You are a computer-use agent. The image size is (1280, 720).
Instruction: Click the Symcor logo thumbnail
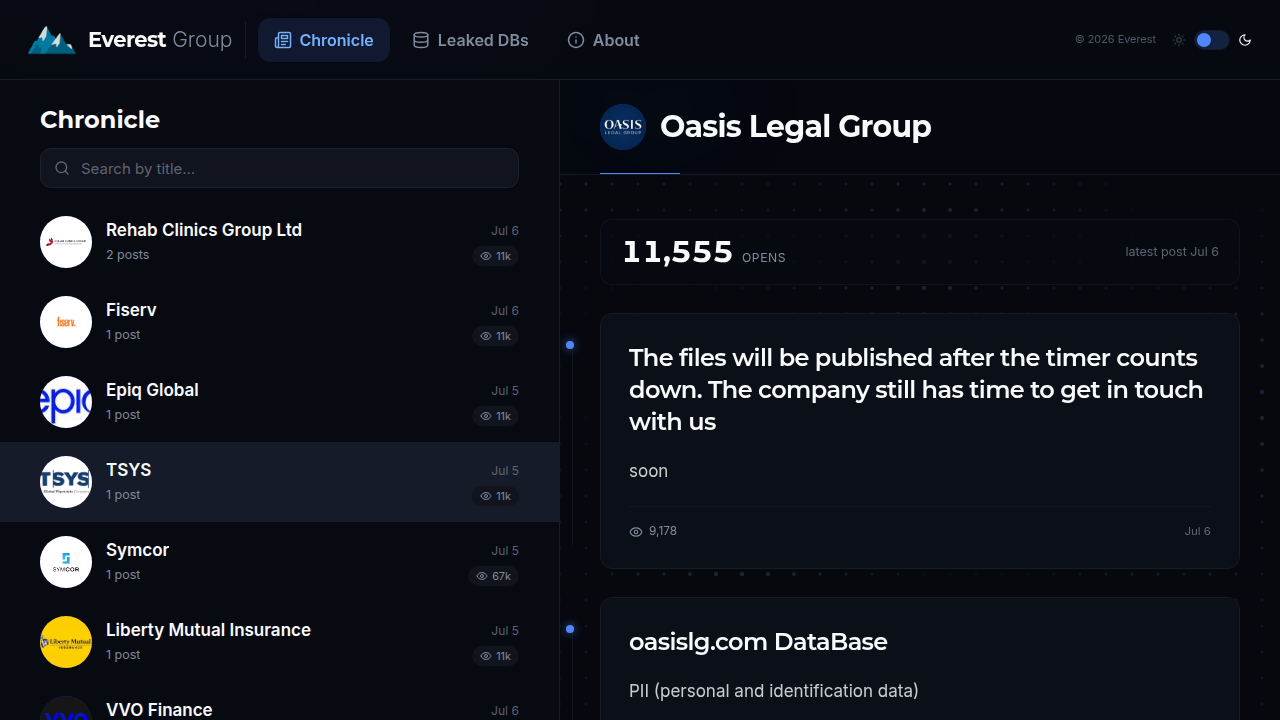[x=66, y=562]
